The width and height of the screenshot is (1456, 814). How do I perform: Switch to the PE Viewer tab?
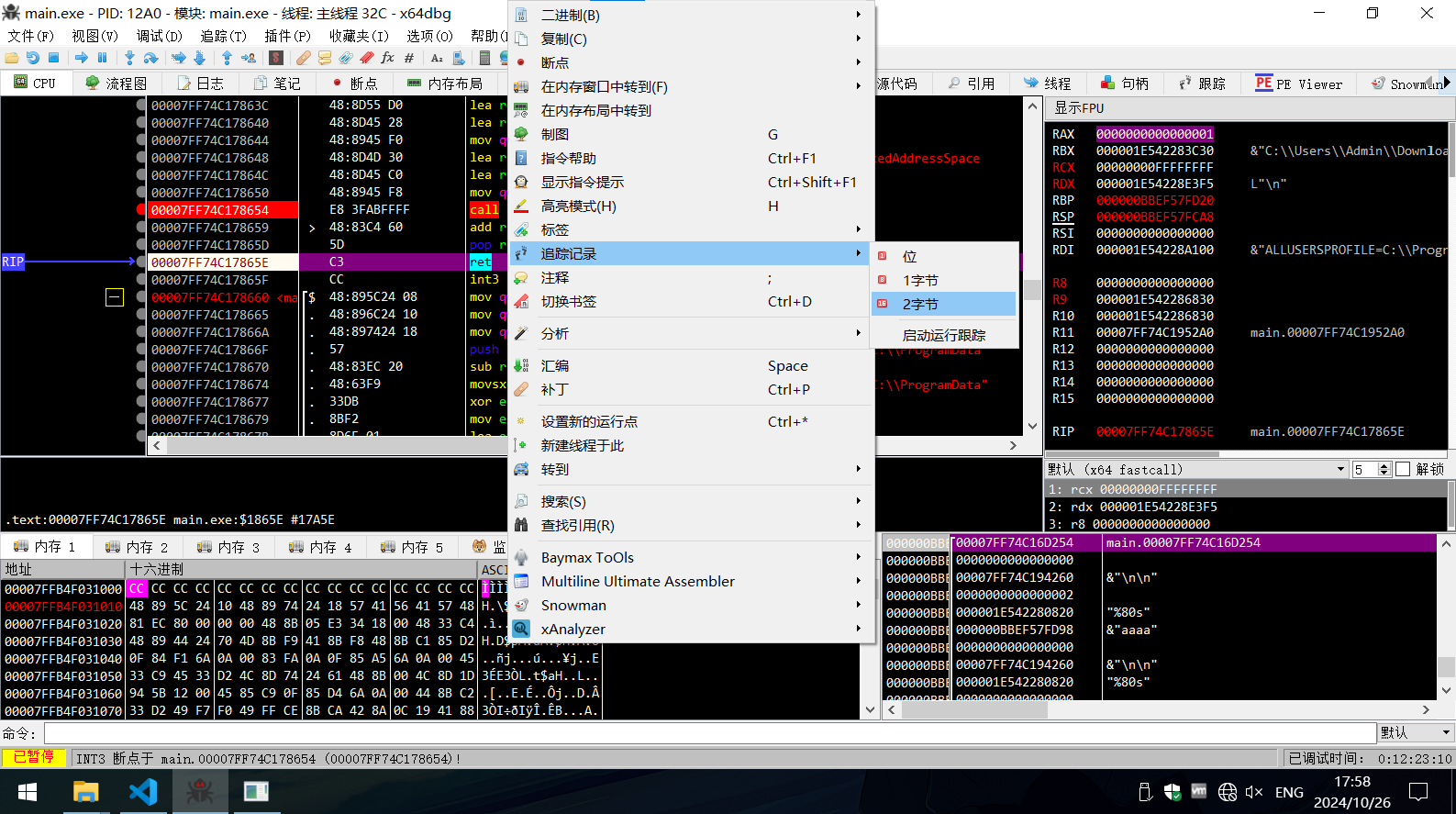pos(1298,84)
